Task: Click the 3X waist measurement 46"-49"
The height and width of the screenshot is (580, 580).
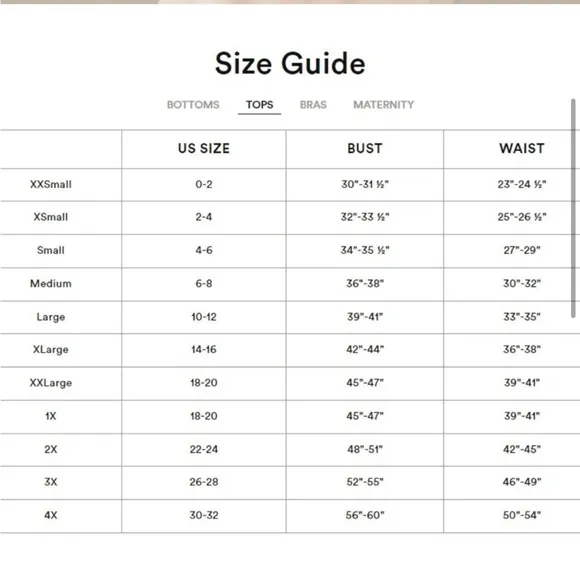Action: coord(522,482)
